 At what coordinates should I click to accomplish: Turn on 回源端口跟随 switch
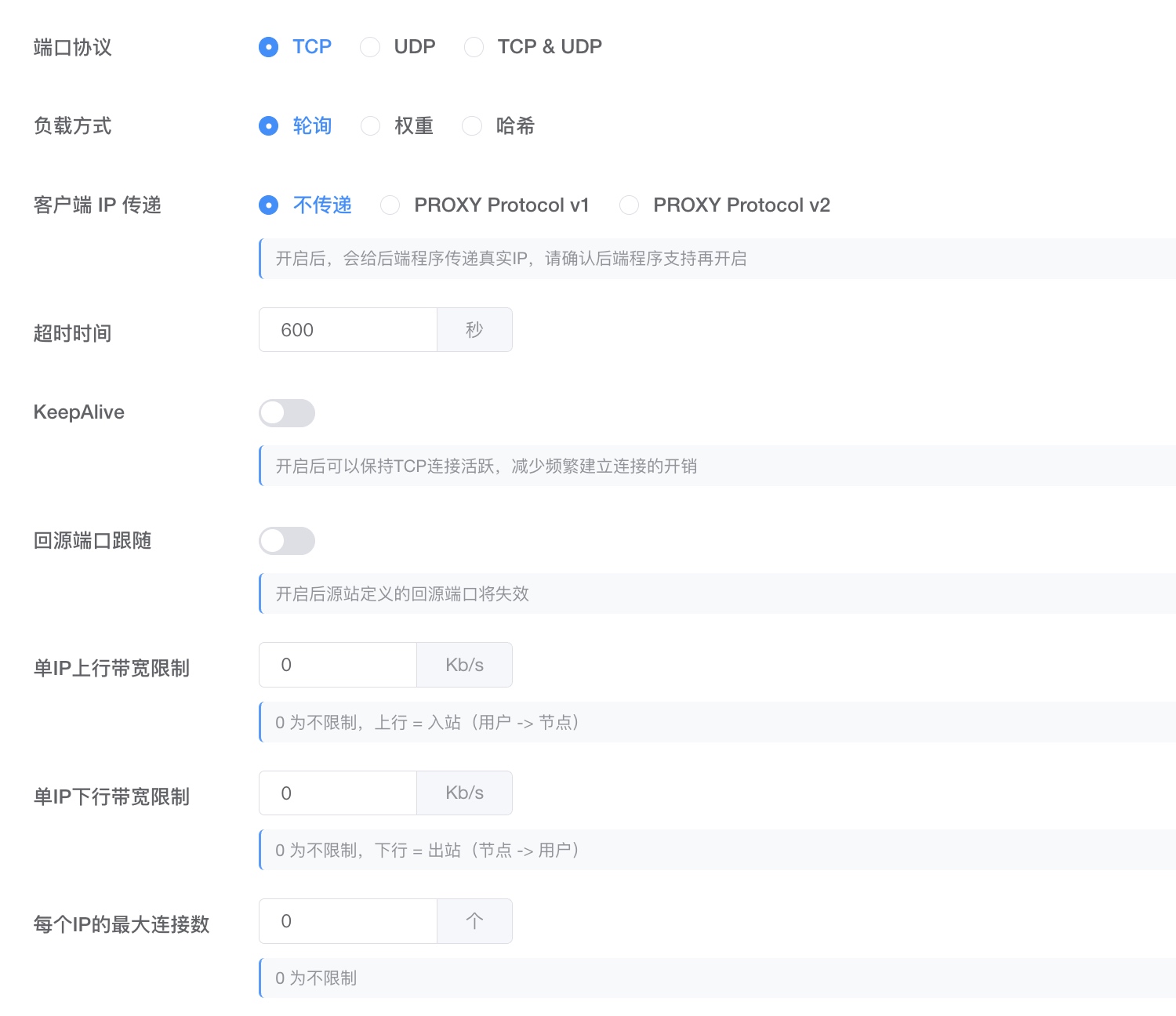pos(287,541)
